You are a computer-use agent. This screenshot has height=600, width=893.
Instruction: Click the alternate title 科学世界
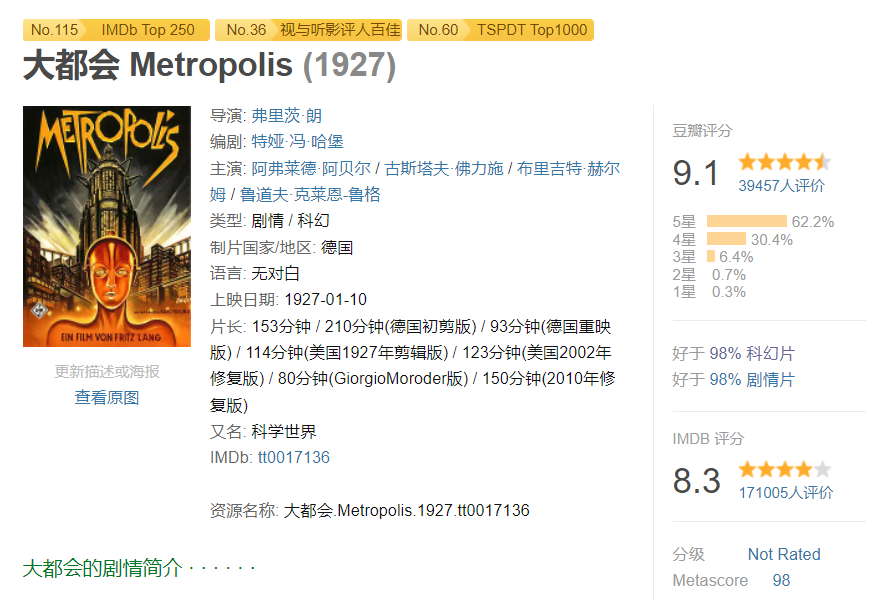point(284,431)
